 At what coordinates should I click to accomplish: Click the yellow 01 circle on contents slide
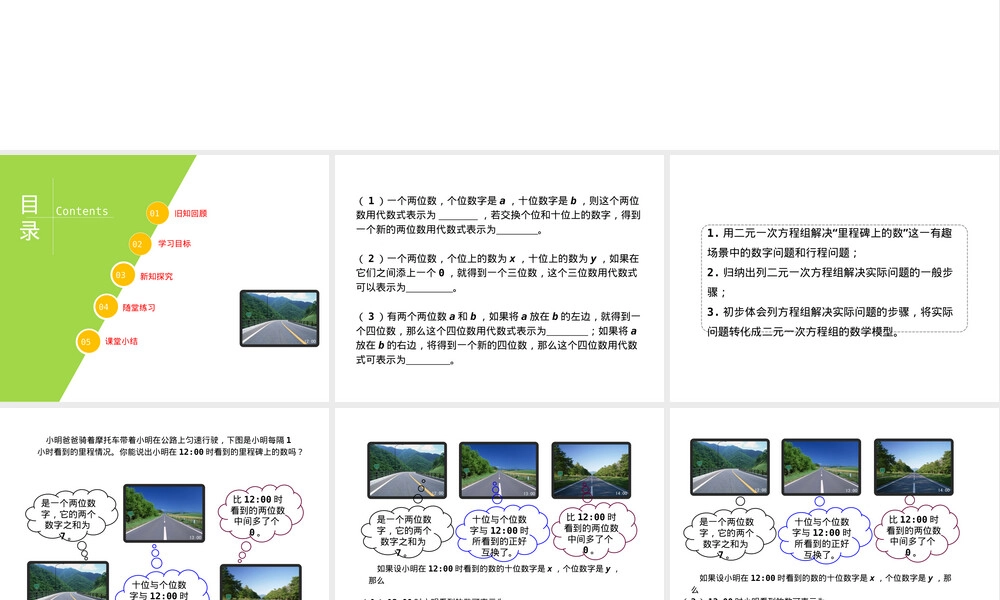pos(157,214)
